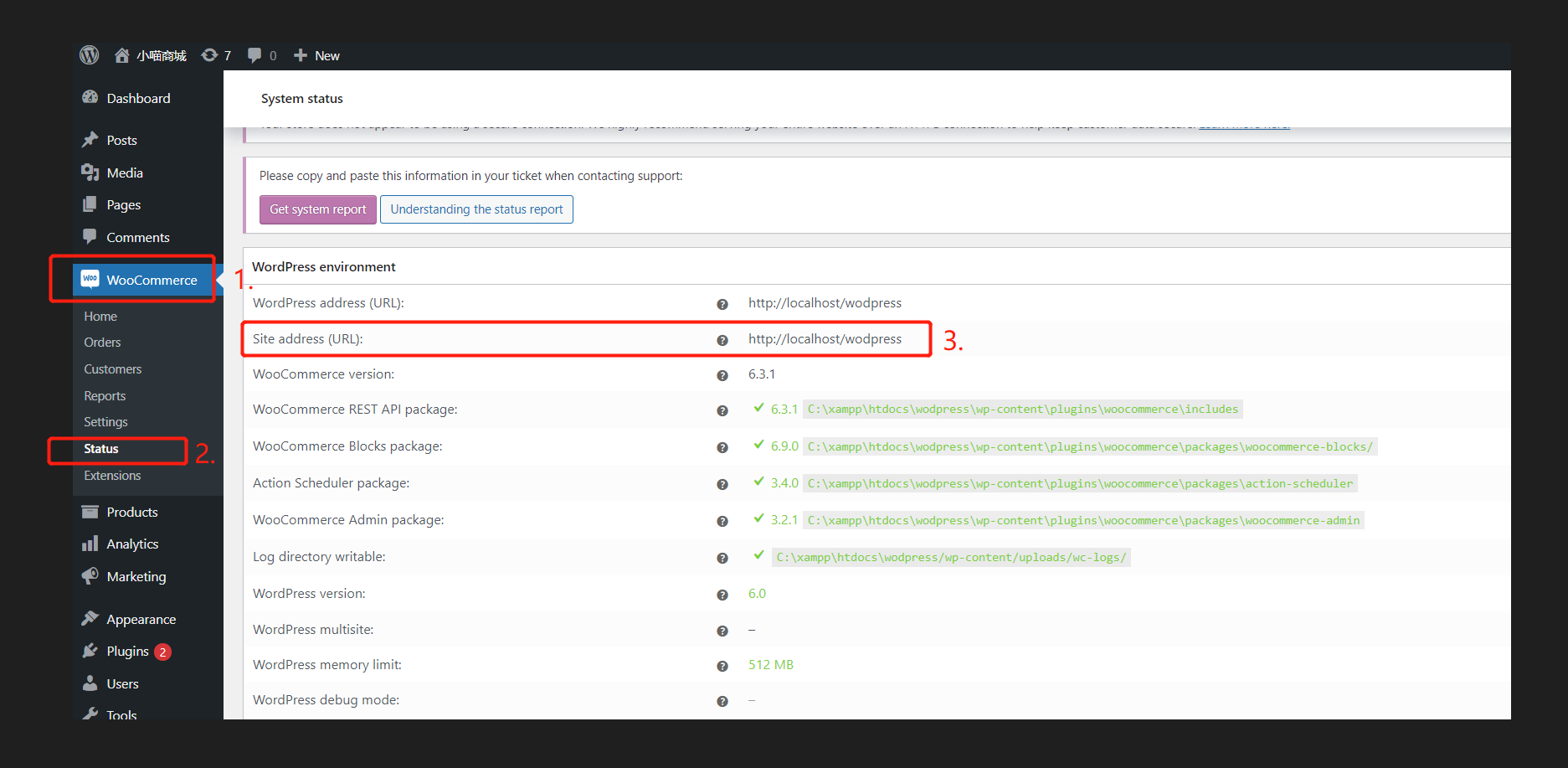
Task: Click Understanding the status report button
Action: coord(476,209)
